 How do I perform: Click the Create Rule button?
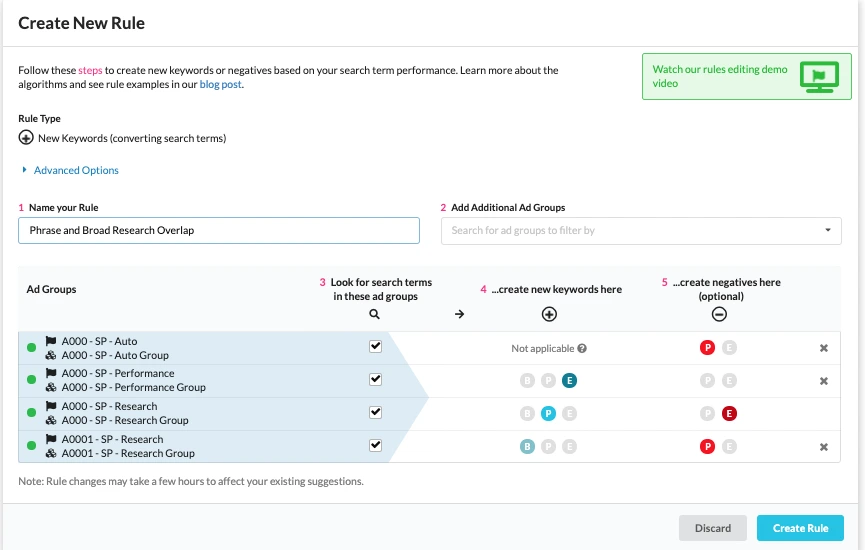(800, 528)
